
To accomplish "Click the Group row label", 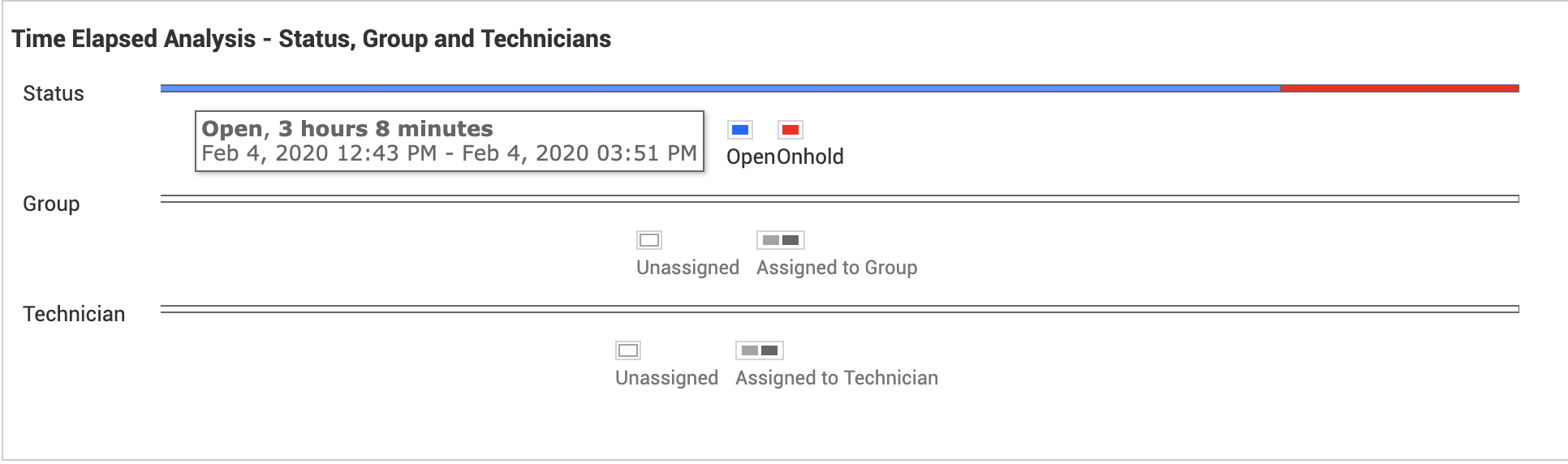I will [51, 204].
